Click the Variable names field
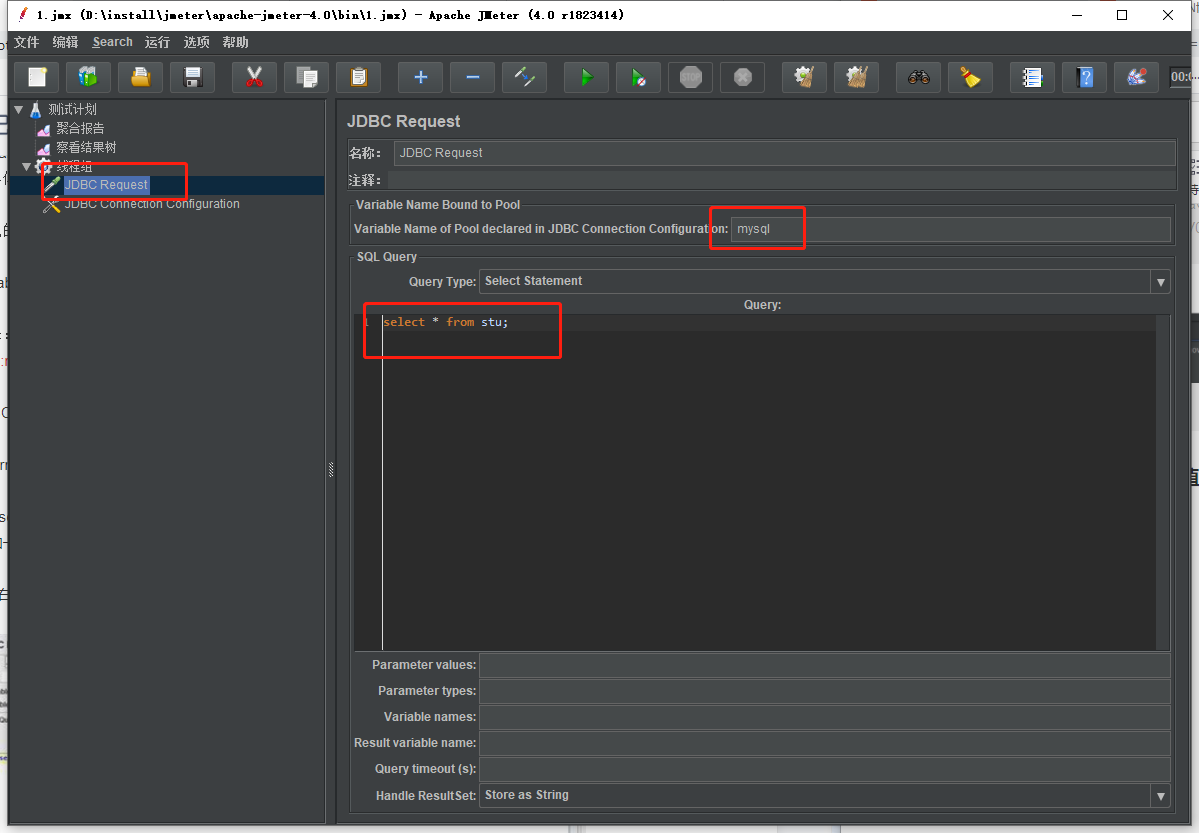The width and height of the screenshot is (1199, 833). click(x=824, y=717)
